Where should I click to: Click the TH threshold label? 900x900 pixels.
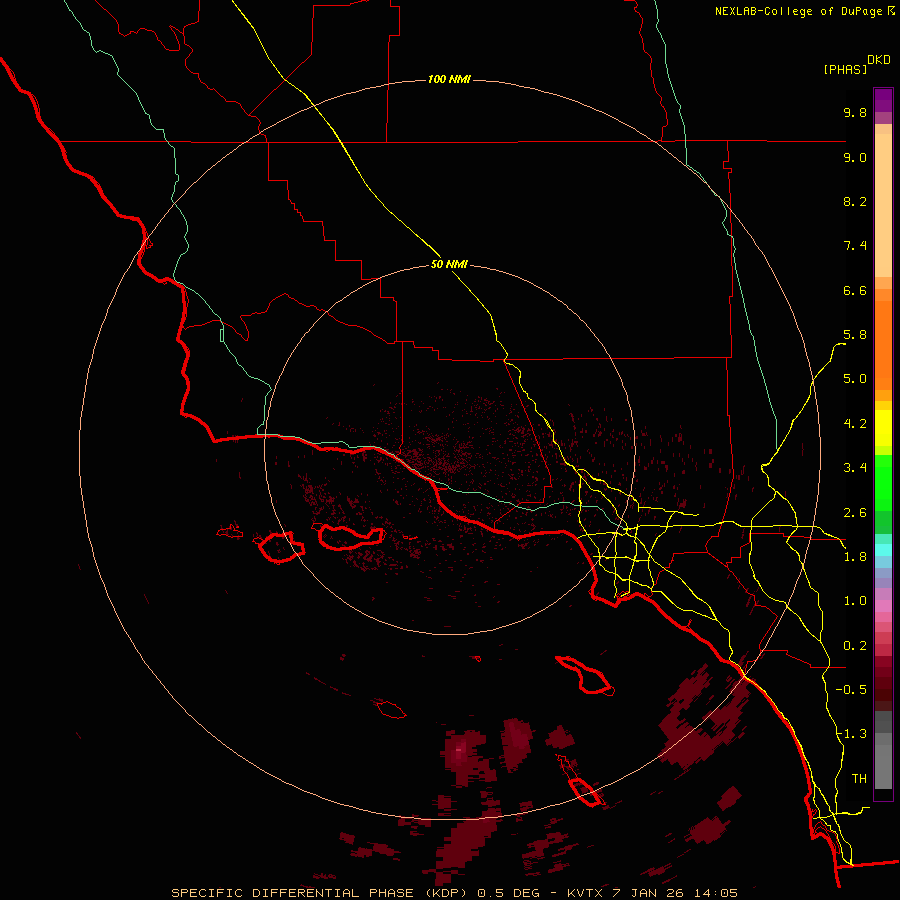pos(859,779)
